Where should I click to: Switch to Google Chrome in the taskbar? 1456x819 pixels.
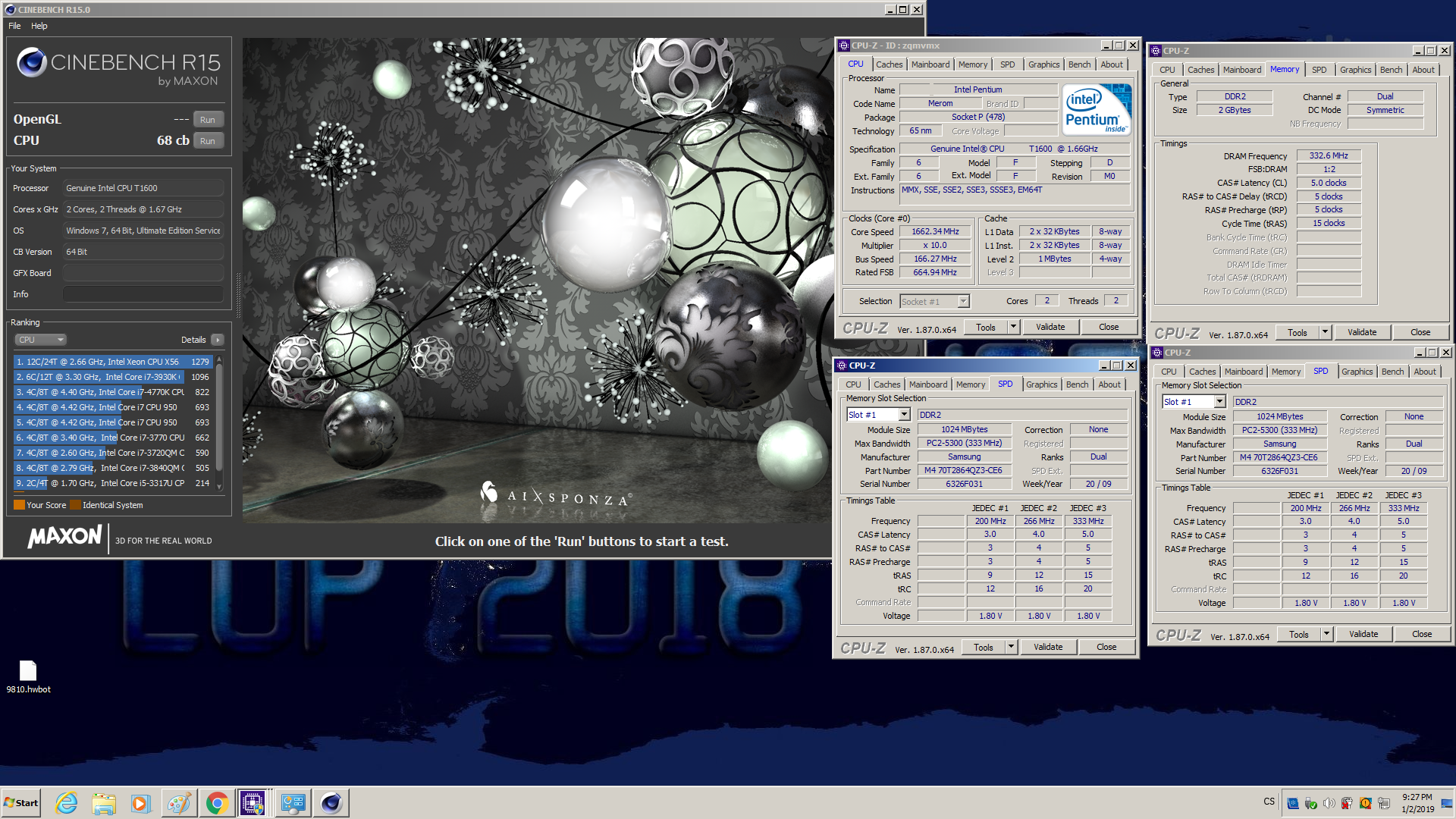pyautogui.click(x=217, y=803)
